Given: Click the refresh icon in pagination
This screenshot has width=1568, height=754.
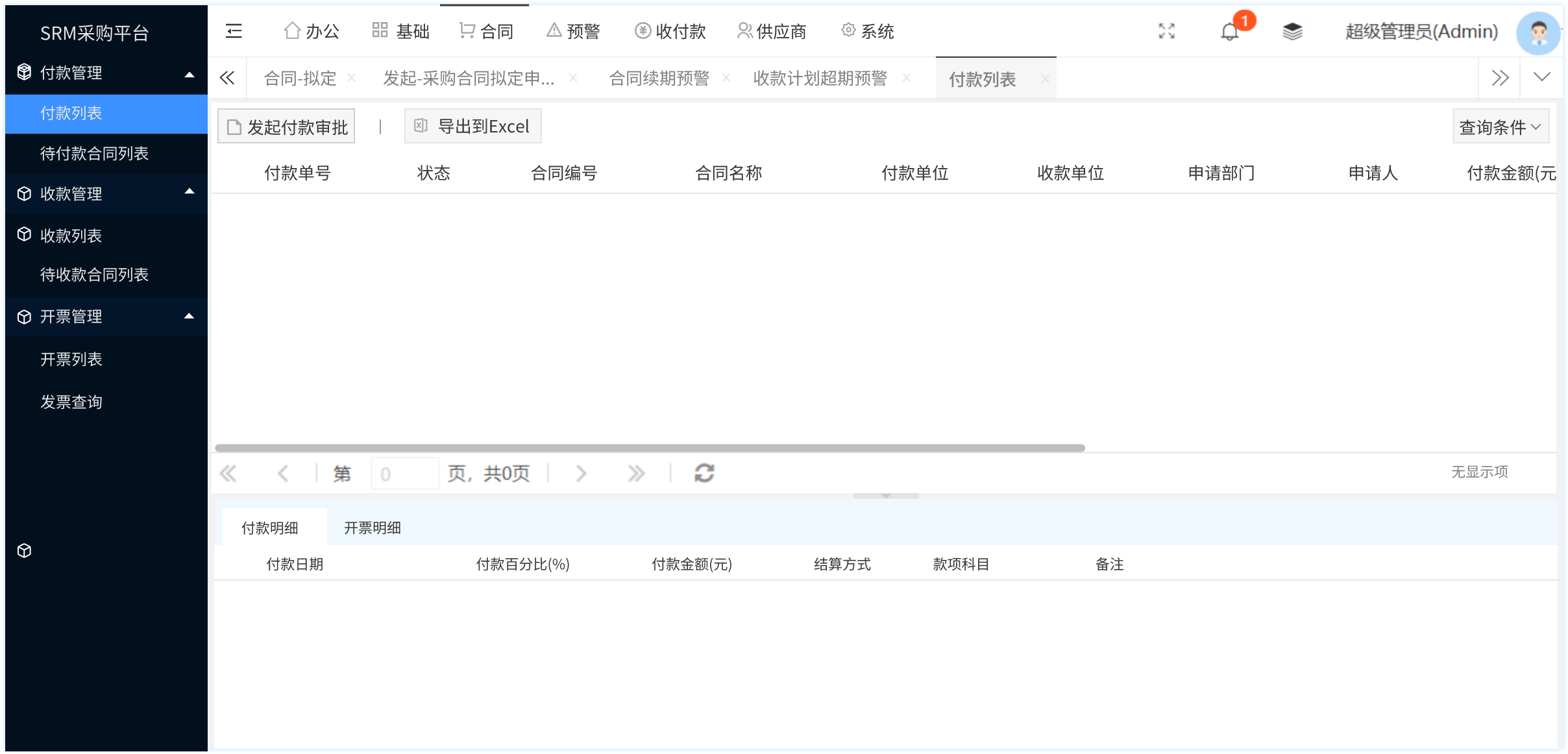Looking at the screenshot, I should 704,473.
